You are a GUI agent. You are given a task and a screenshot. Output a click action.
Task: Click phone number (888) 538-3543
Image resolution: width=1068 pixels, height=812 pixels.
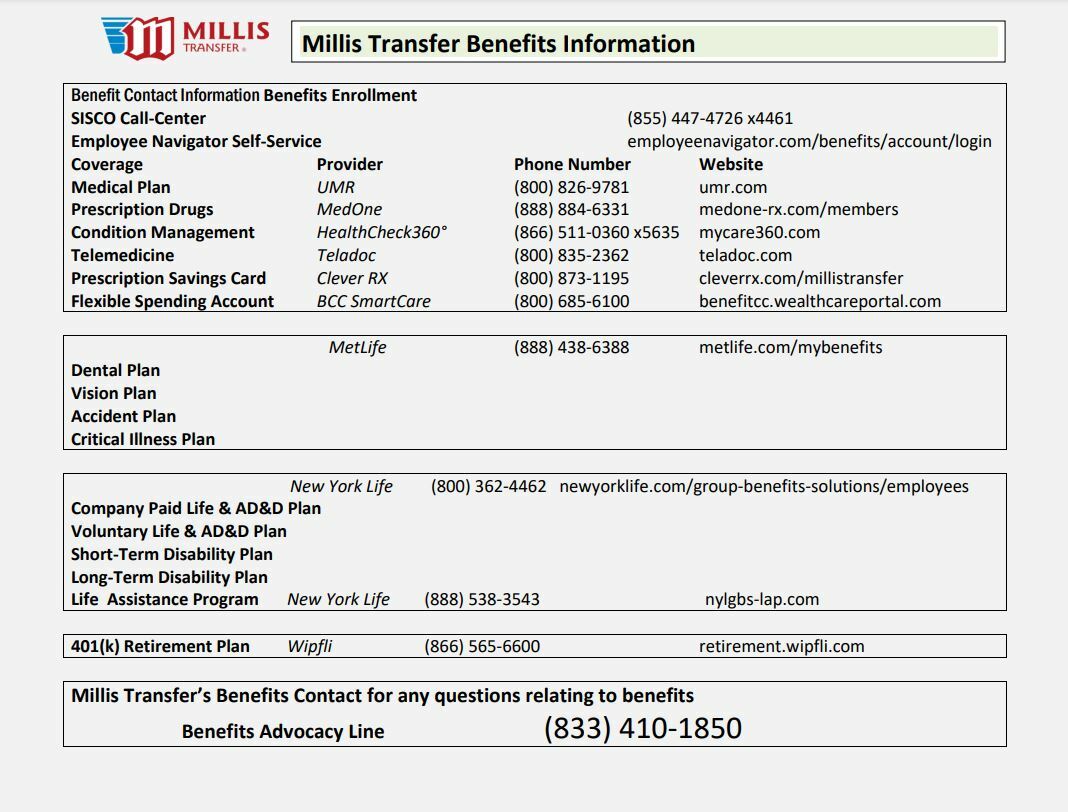tap(482, 599)
